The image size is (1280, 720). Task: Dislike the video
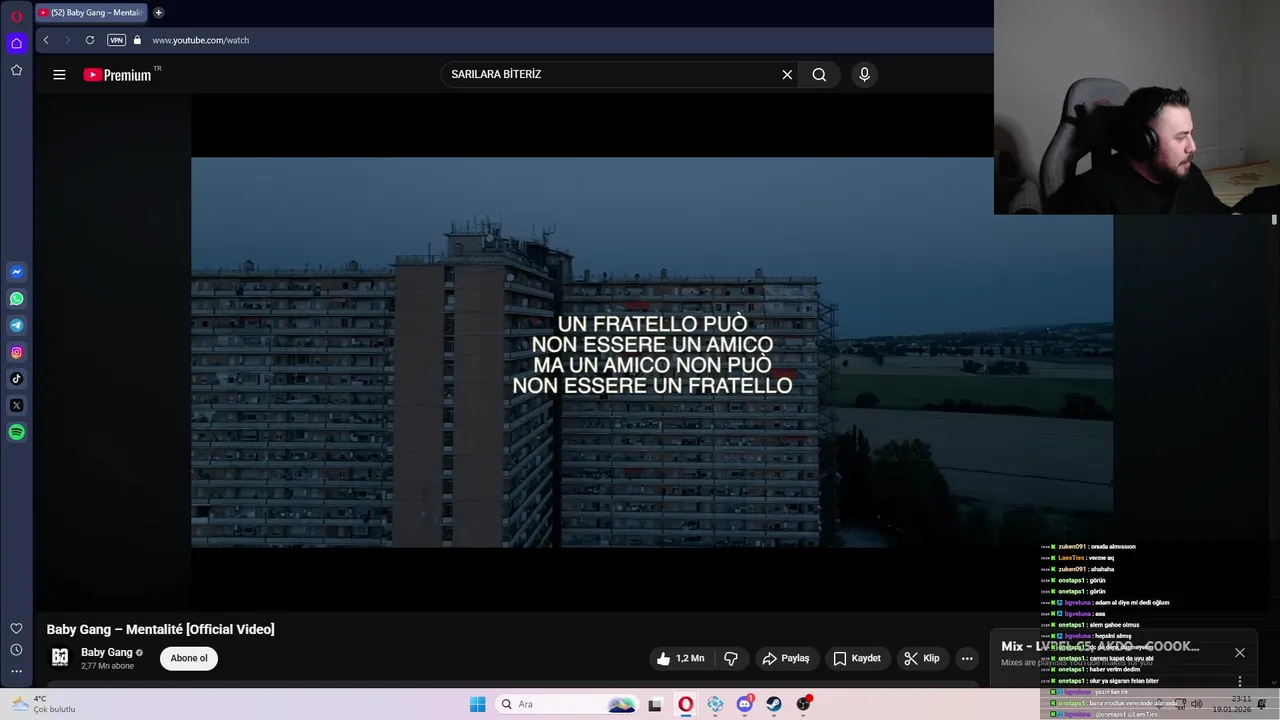pyautogui.click(x=731, y=658)
